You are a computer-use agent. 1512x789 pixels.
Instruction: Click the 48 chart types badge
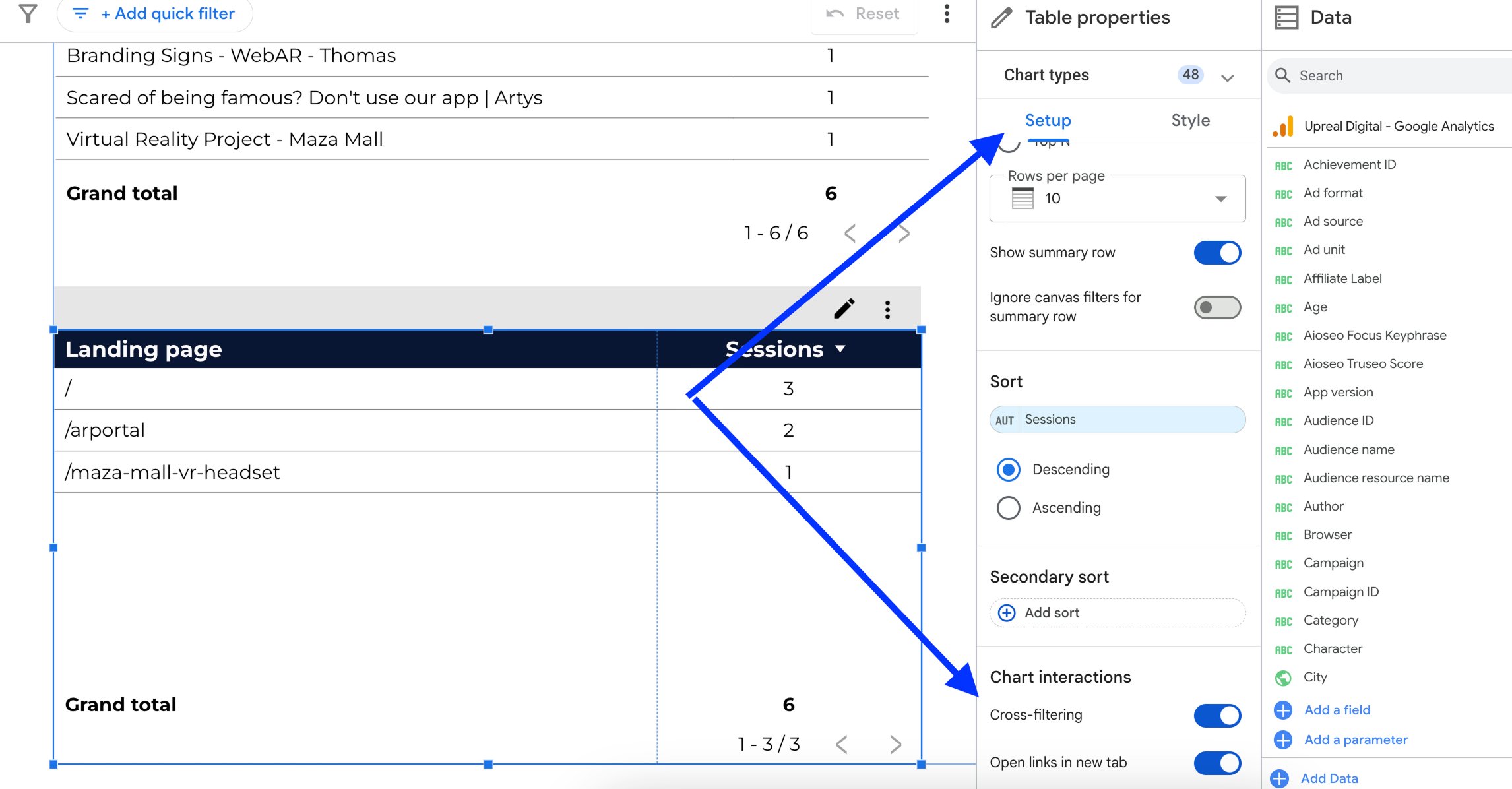(1190, 75)
